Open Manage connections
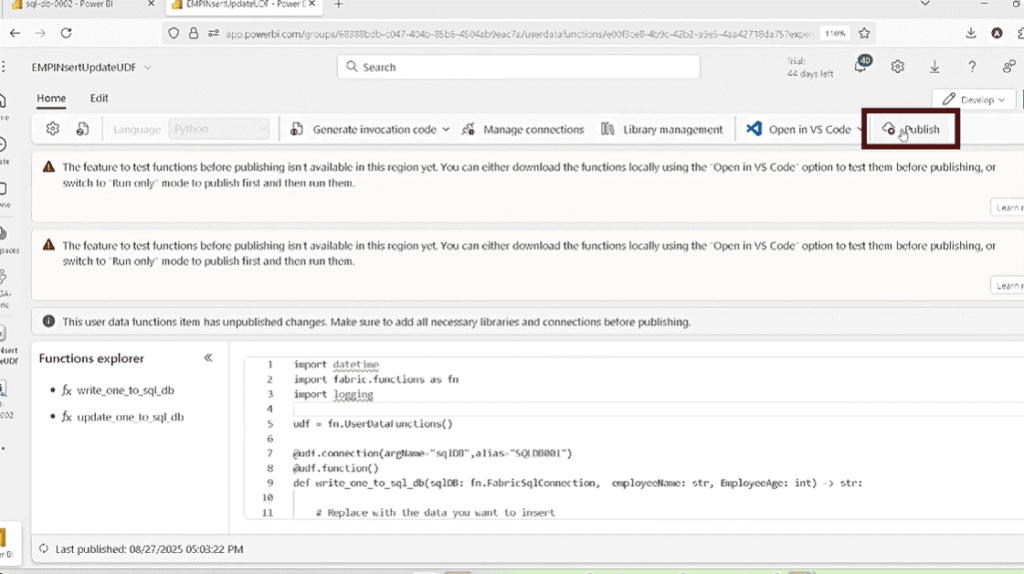 522,129
